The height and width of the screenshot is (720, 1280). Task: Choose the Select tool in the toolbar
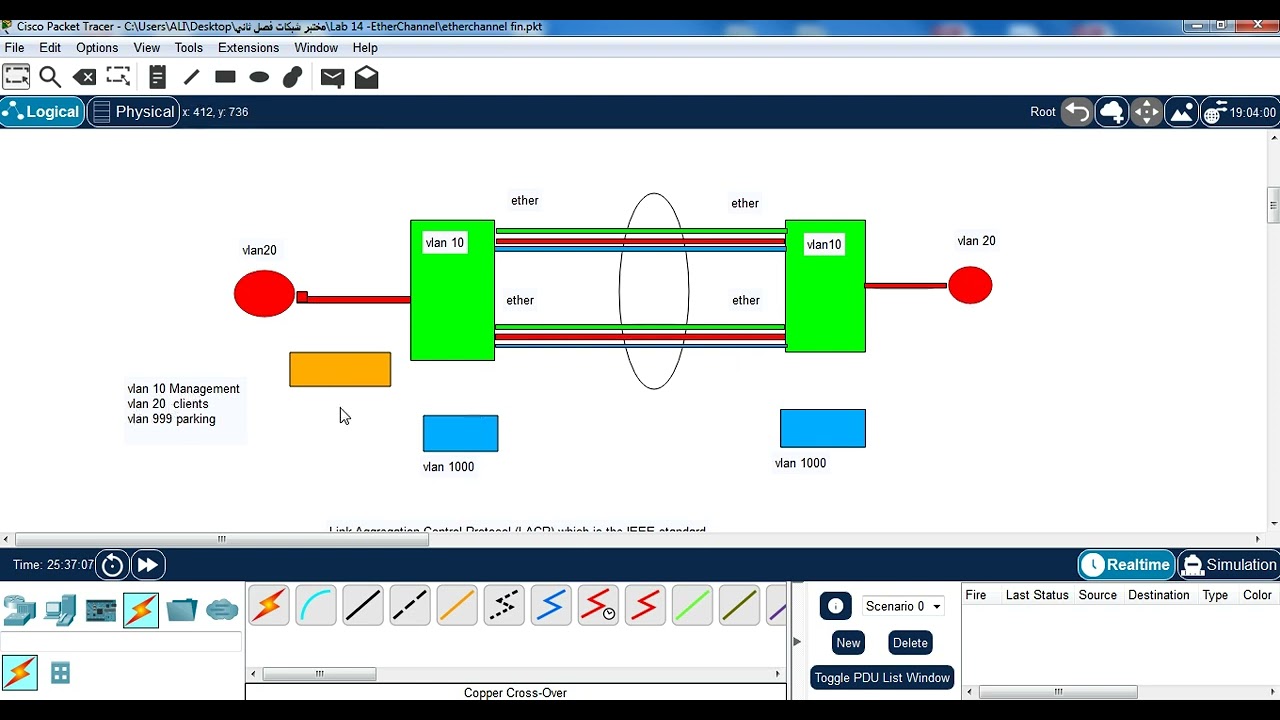pos(17,77)
